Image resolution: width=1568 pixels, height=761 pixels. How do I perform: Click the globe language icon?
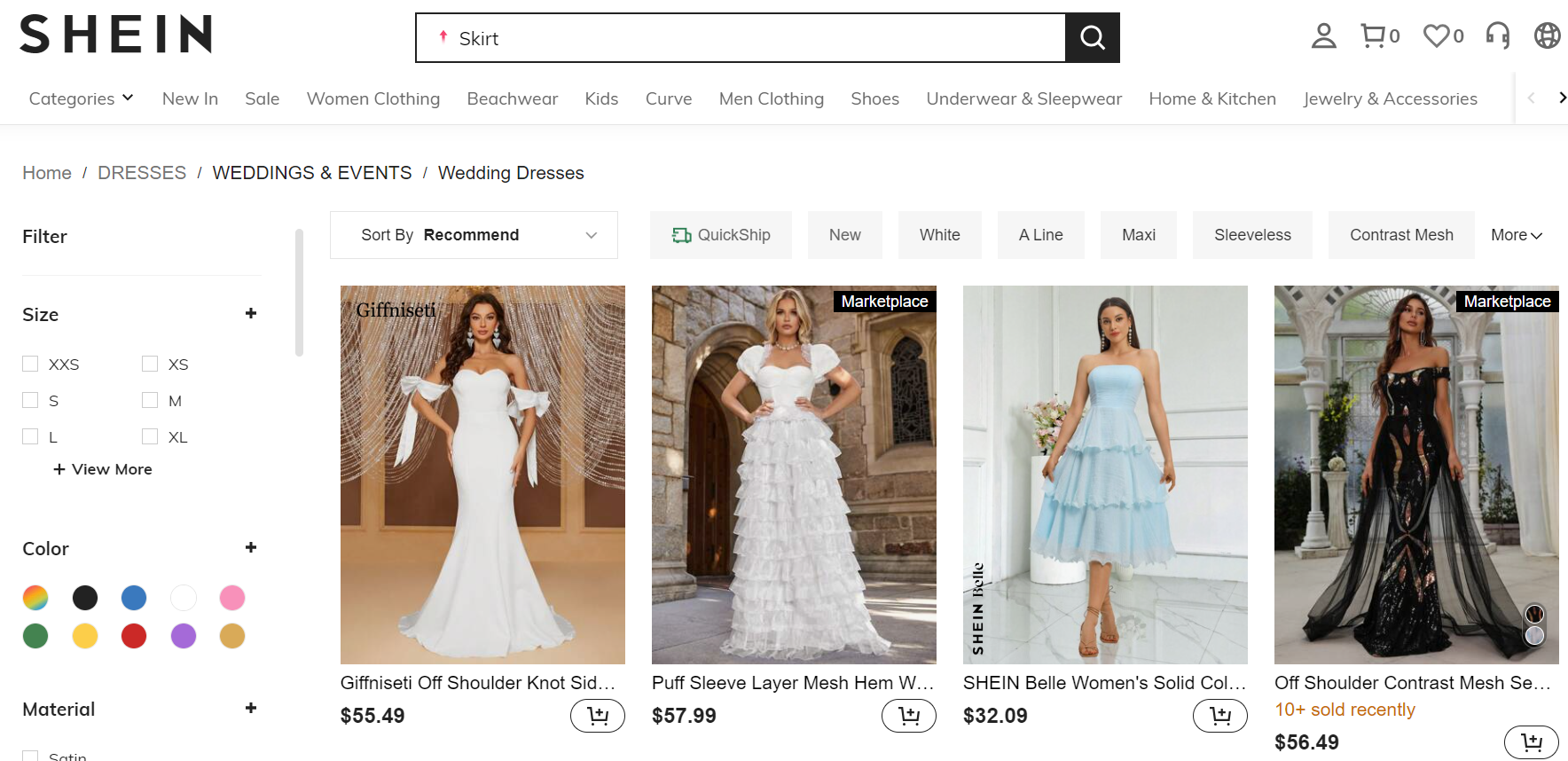pyautogui.click(x=1547, y=36)
